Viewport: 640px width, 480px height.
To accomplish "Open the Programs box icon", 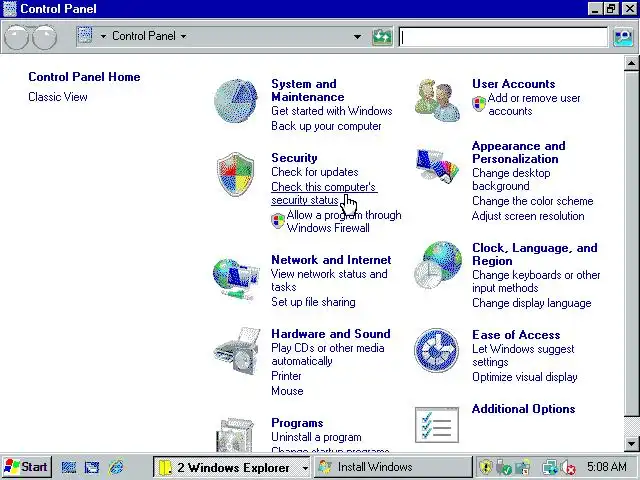I will pos(235,435).
